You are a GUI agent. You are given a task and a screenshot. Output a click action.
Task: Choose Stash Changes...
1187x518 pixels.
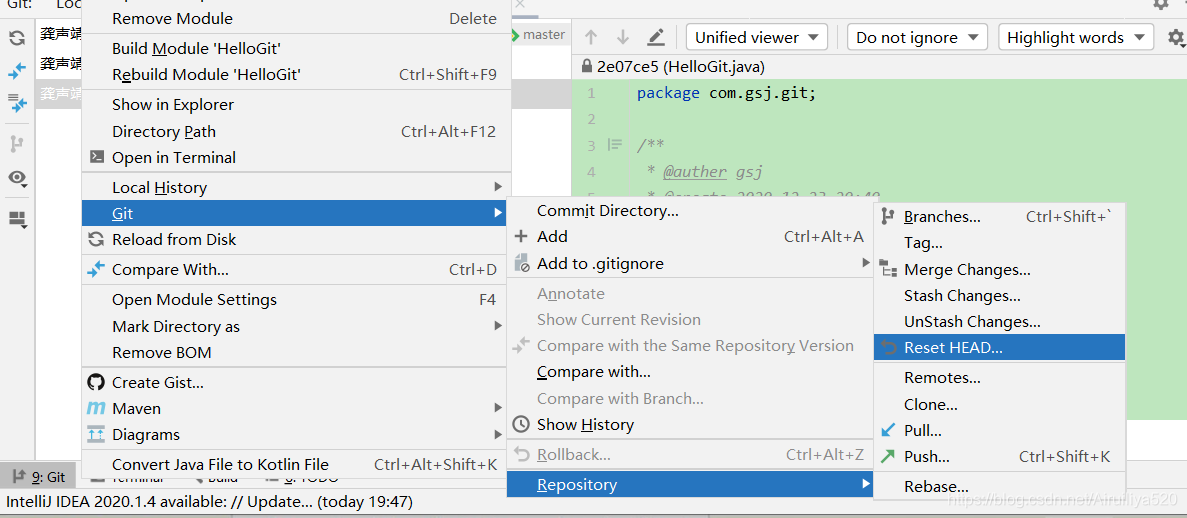(999, 295)
